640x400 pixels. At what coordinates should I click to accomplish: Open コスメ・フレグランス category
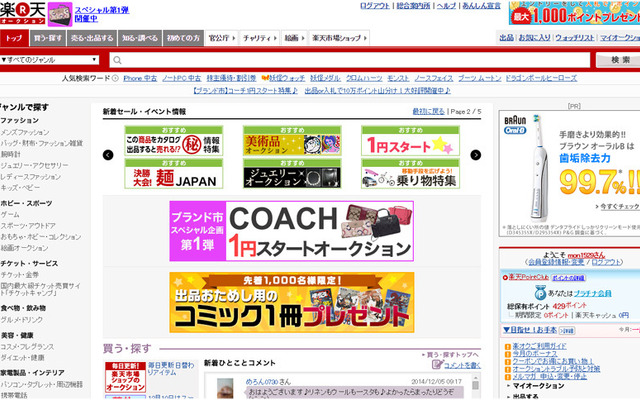coord(27,347)
